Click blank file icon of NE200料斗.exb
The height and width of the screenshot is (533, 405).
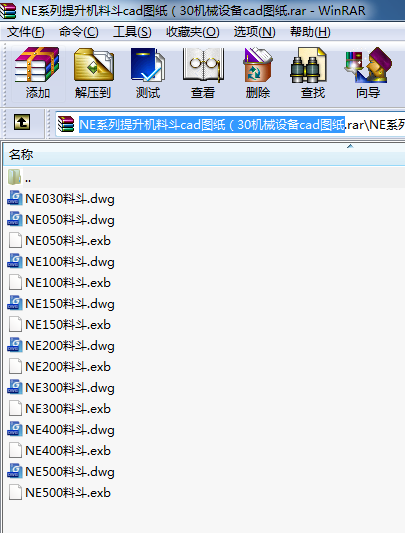pyautogui.click(x=15, y=366)
